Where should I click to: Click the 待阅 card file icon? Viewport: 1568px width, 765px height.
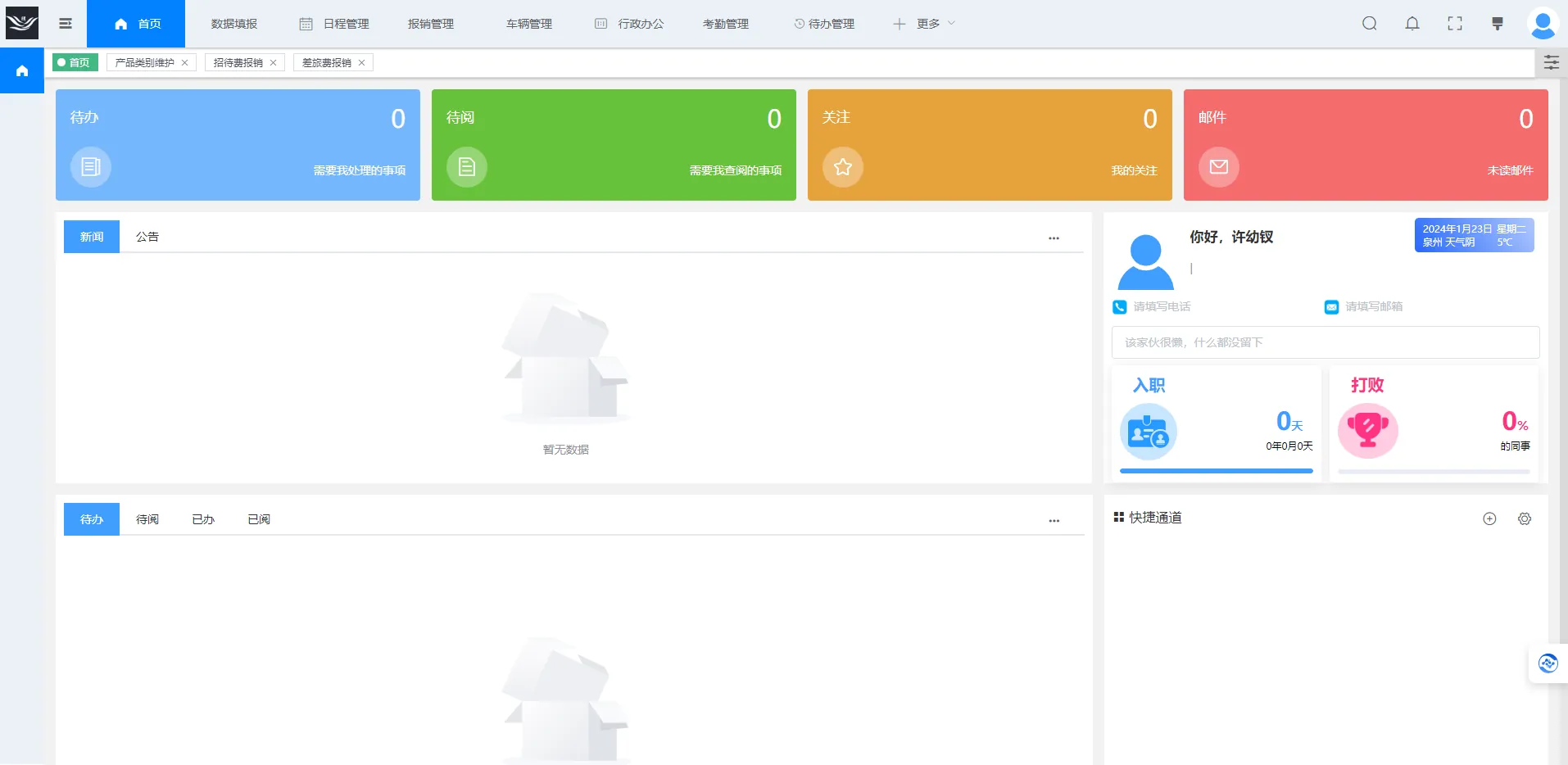(x=467, y=167)
